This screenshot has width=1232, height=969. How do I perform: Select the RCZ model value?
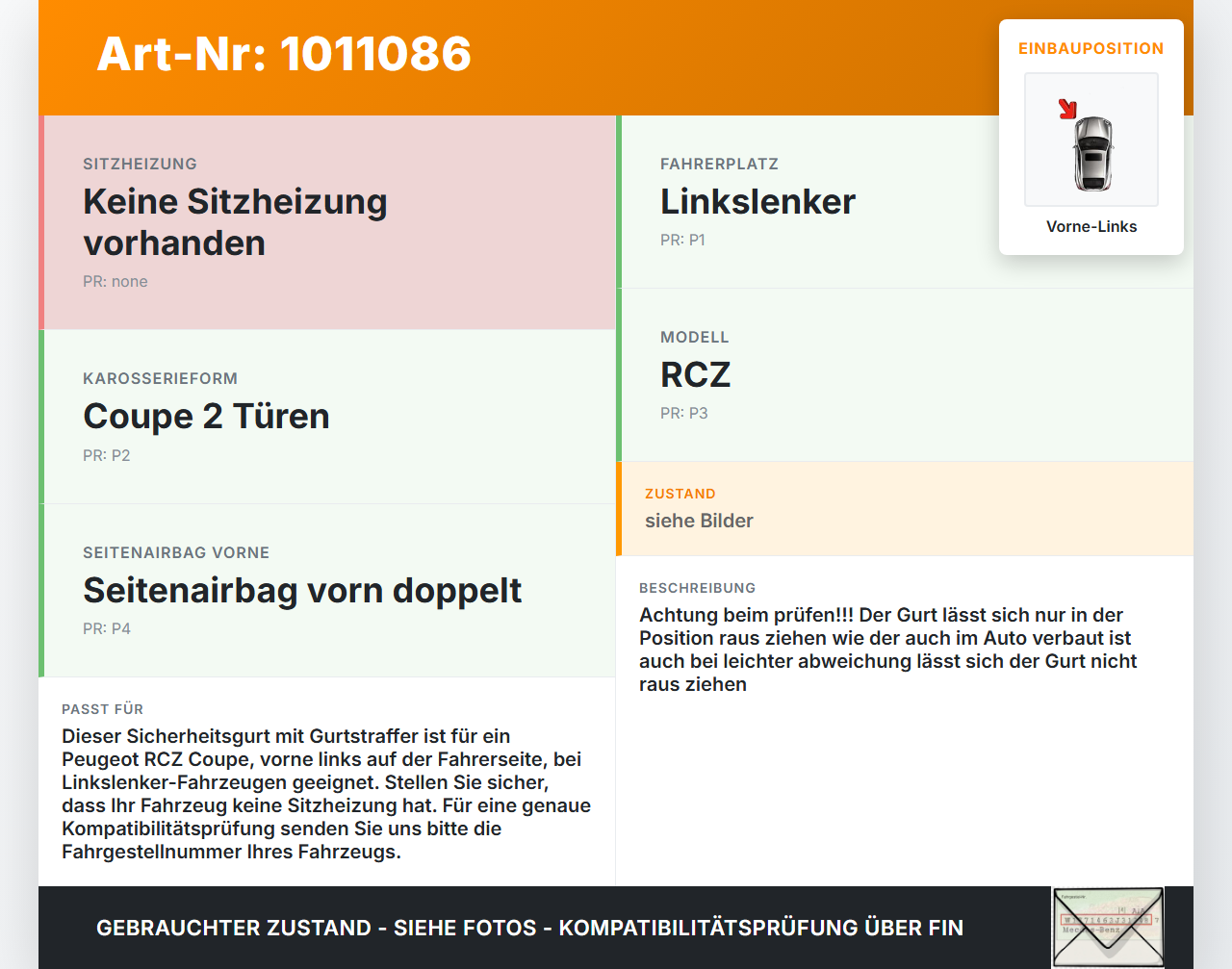pos(695,374)
